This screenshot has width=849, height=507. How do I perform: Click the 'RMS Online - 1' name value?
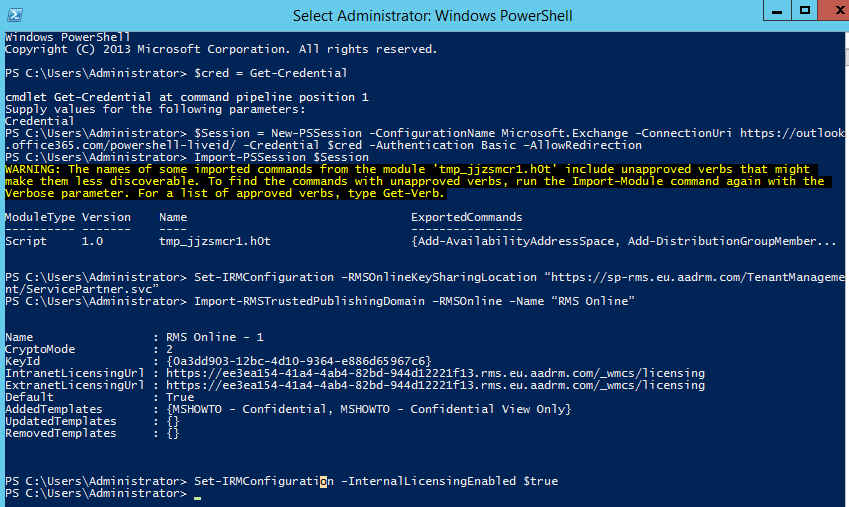tap(214, 337)
